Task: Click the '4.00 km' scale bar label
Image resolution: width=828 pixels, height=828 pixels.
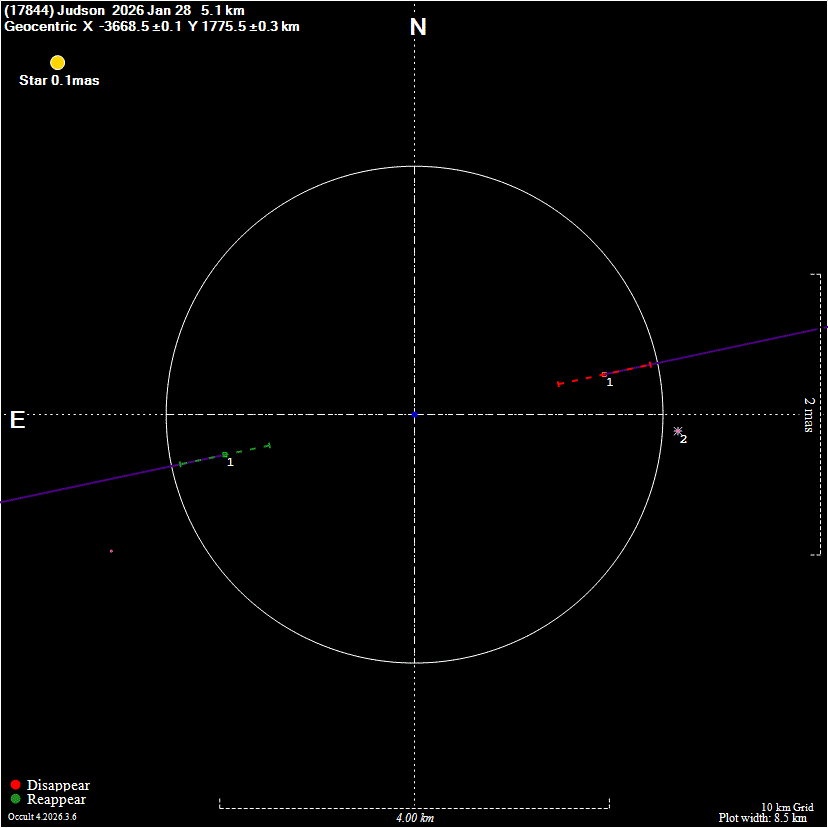Action: 414,818
